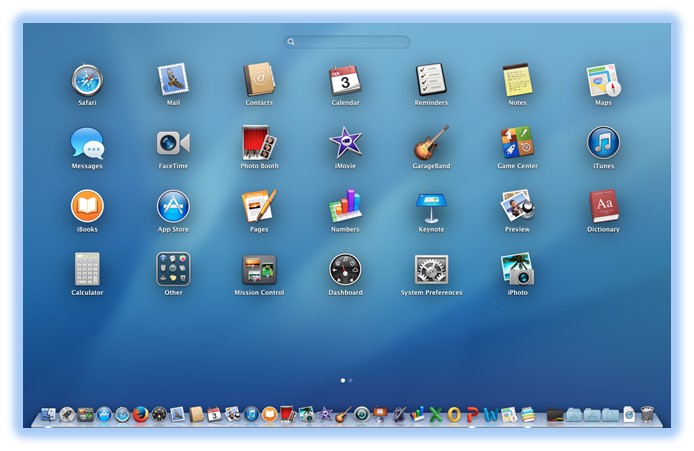
Task: Open the Contacts app in Launchpad
Action: click(259, 80)
